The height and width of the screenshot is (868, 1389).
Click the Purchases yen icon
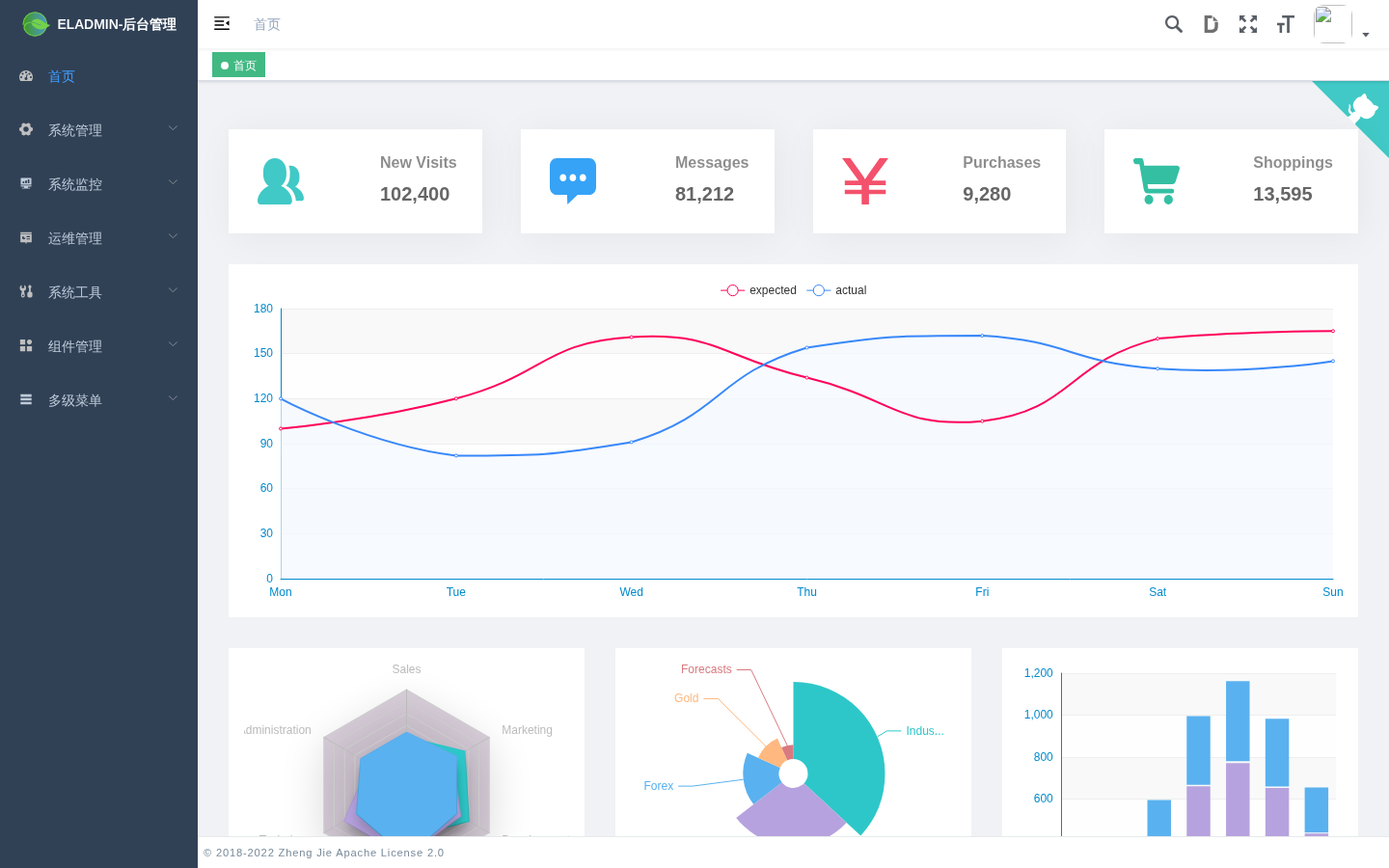(x=865, y=181)
